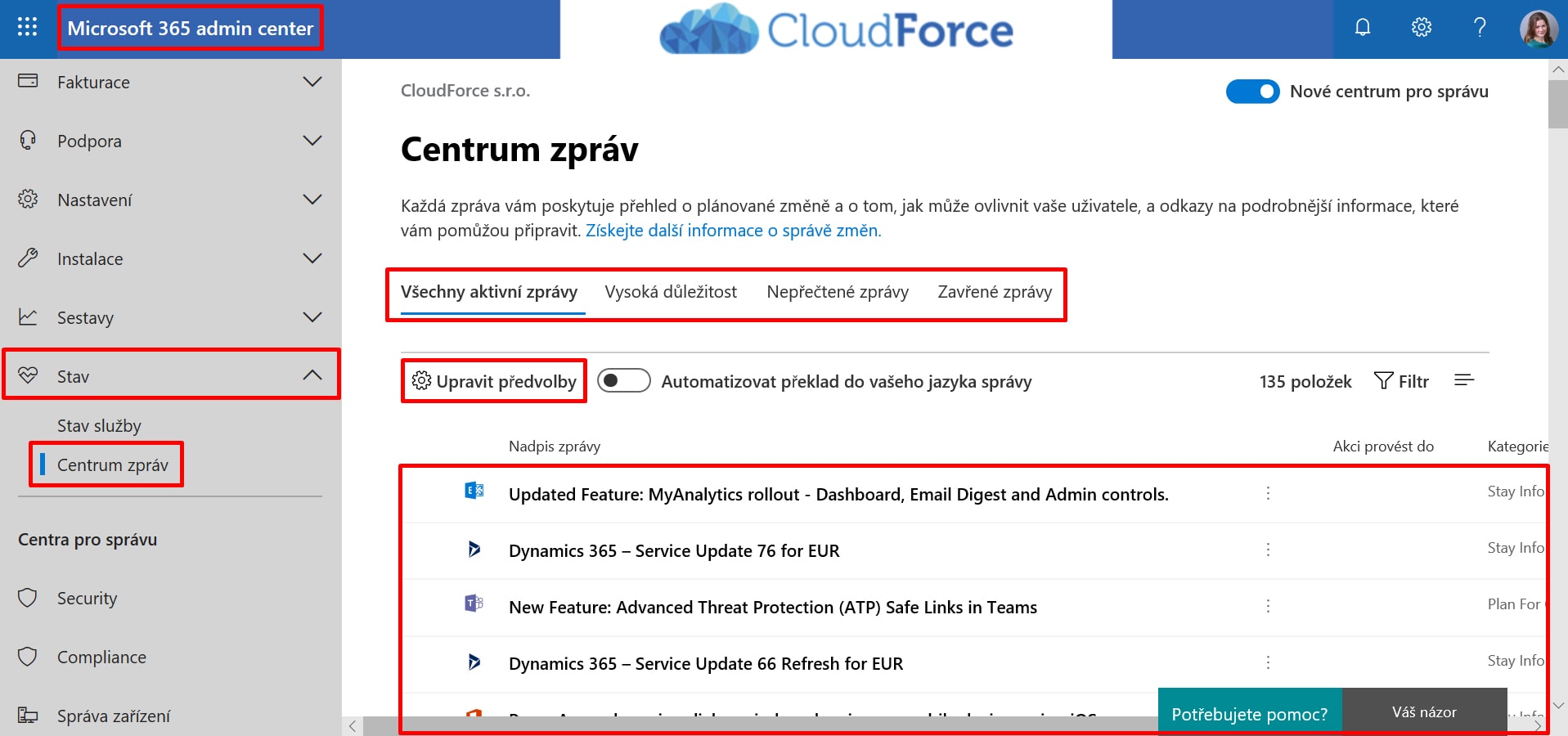Sort by Nadpis zprávy column header
The image size is (1568, 736).
pos(555,447)
